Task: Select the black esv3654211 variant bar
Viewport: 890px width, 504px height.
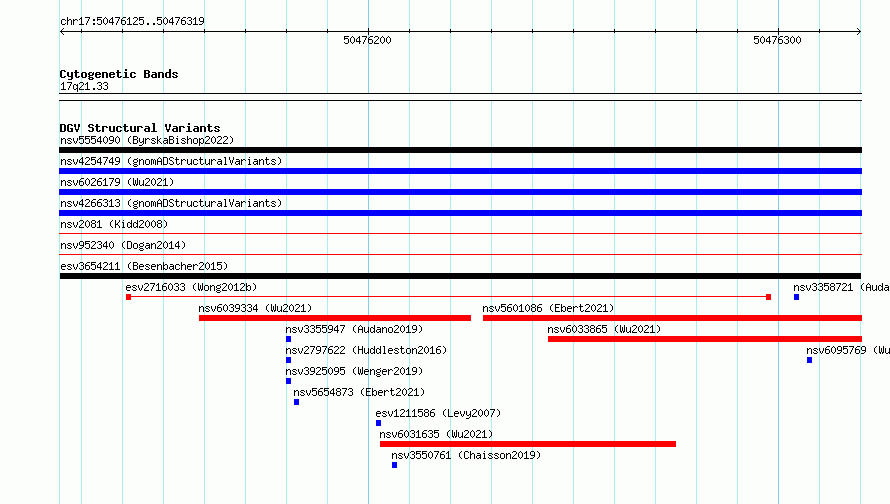Action: coord(460,276)
